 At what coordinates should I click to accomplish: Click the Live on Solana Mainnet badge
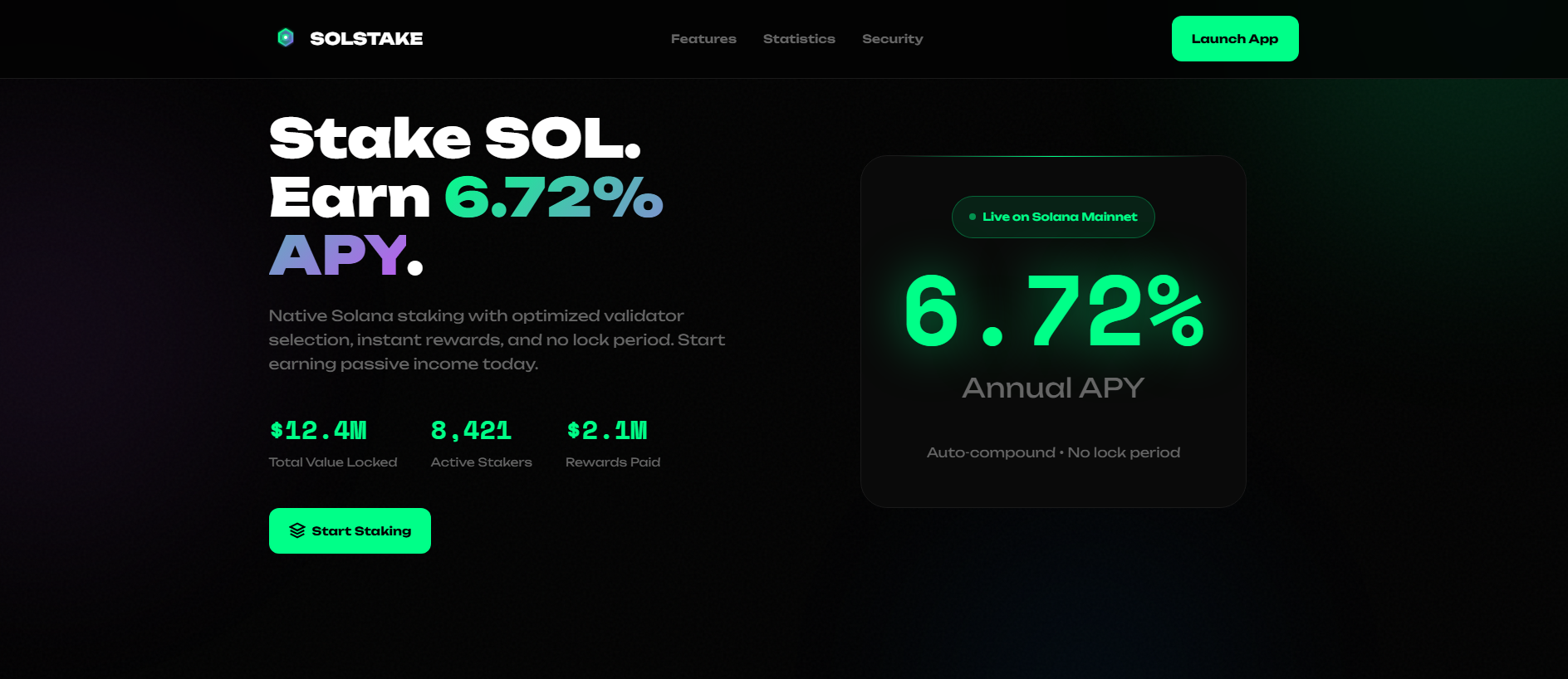point(1053,217)
